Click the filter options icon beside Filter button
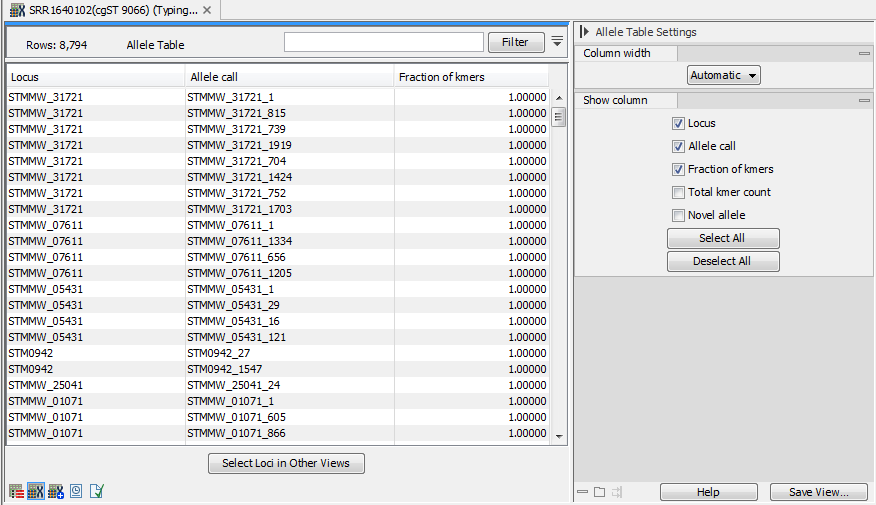This screenshot has height=505, width=876. pos(557,41)
